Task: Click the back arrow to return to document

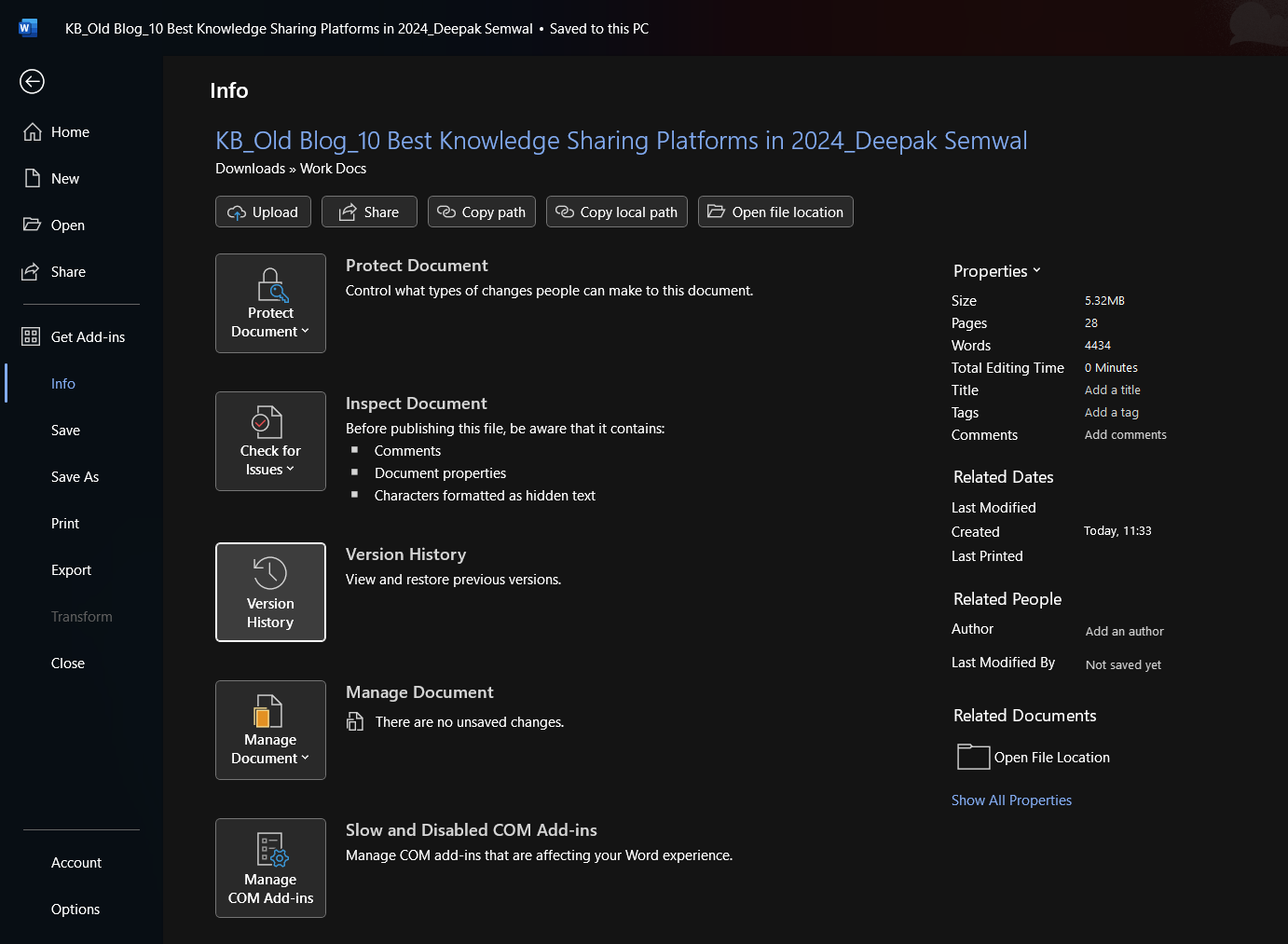Action: tap(32, 82)
